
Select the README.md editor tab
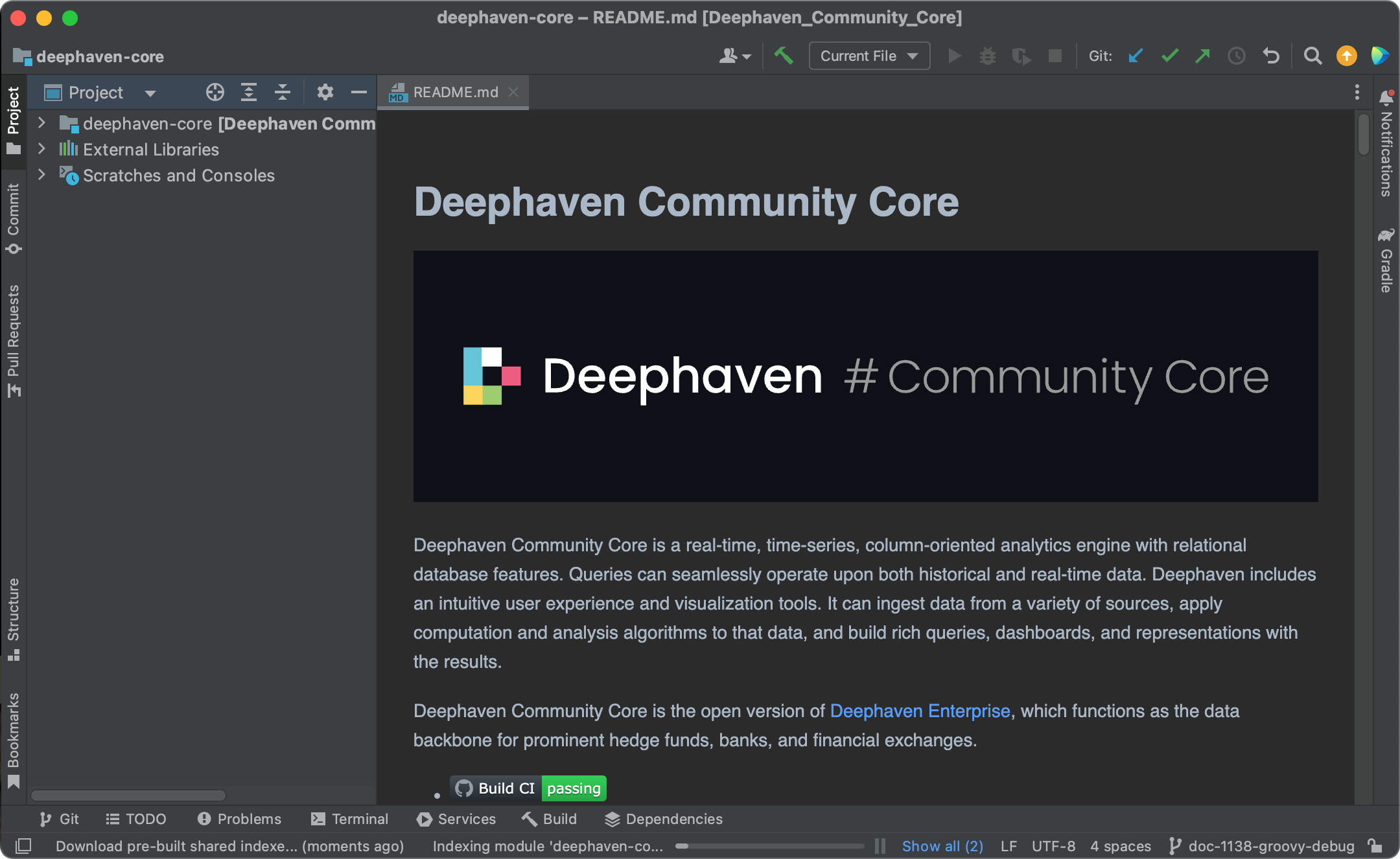(453, 93)
